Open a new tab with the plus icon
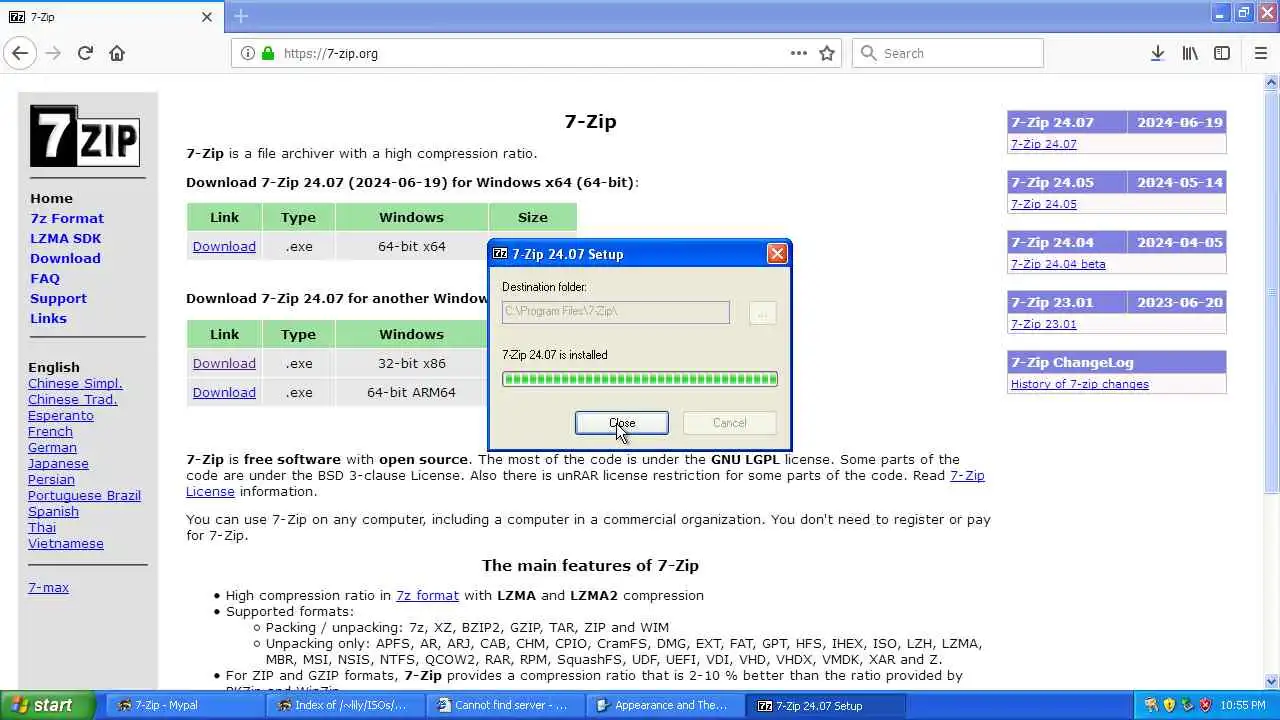The height and width of the screenshot is (720, 1280). pos(241,16)
